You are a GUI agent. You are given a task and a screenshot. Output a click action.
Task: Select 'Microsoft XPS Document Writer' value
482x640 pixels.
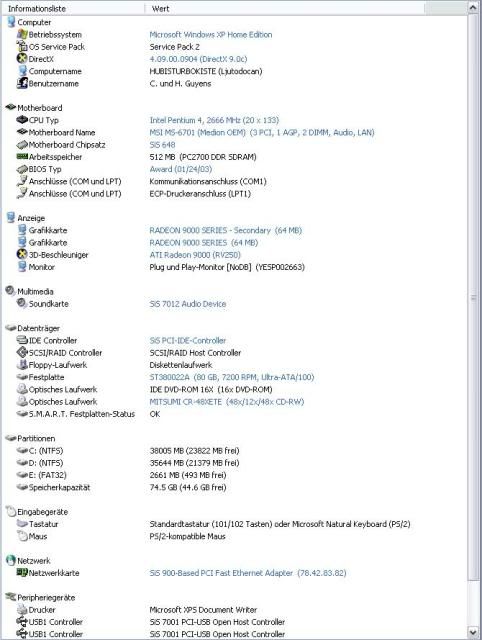tap(203, 610)
